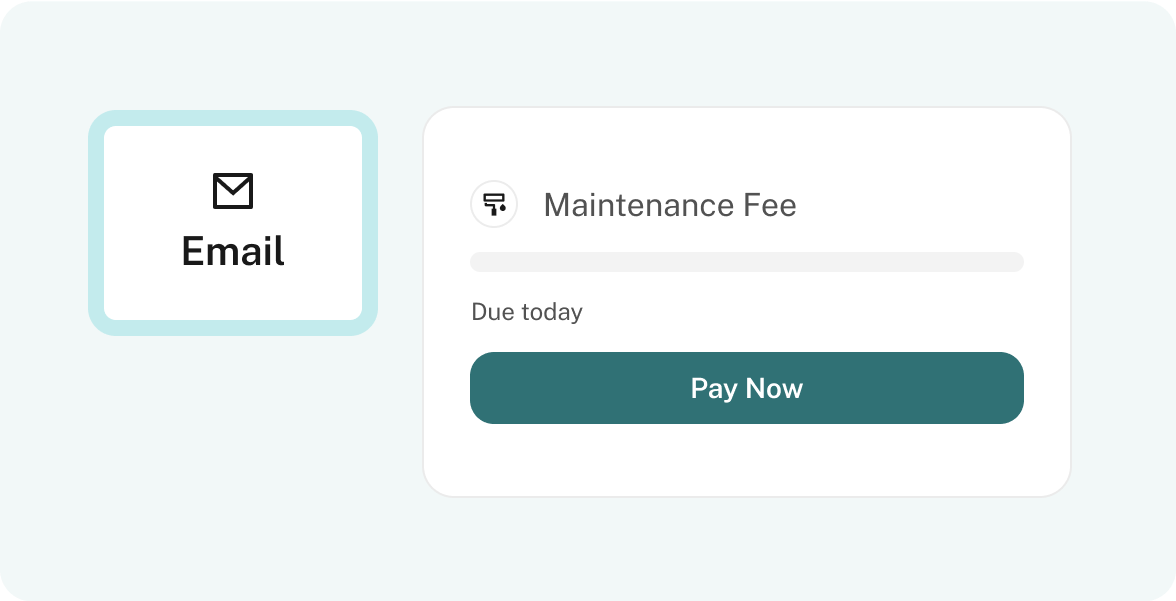Click the paint roller icon
Image resolution: width=1176 pixels, height=601 pixels.
[494, 205]
